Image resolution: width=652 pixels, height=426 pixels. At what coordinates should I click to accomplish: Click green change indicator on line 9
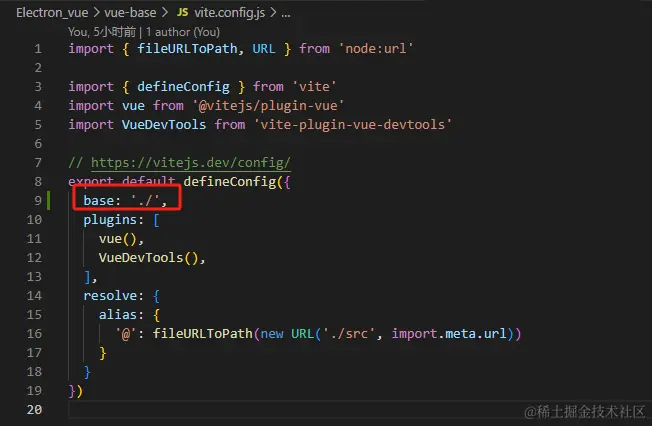[x=49, y=201]
